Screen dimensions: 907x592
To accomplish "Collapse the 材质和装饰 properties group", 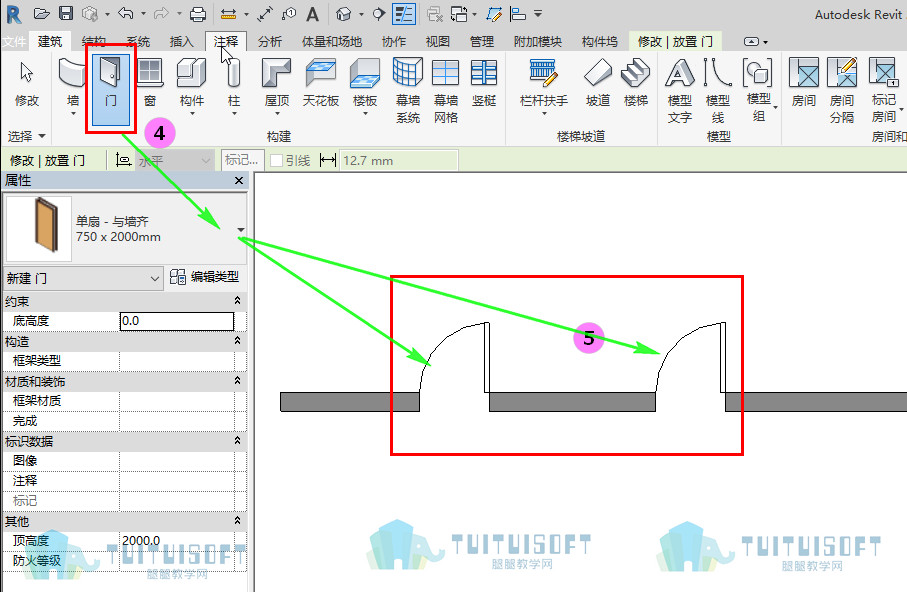I will (x=237, y=381).
